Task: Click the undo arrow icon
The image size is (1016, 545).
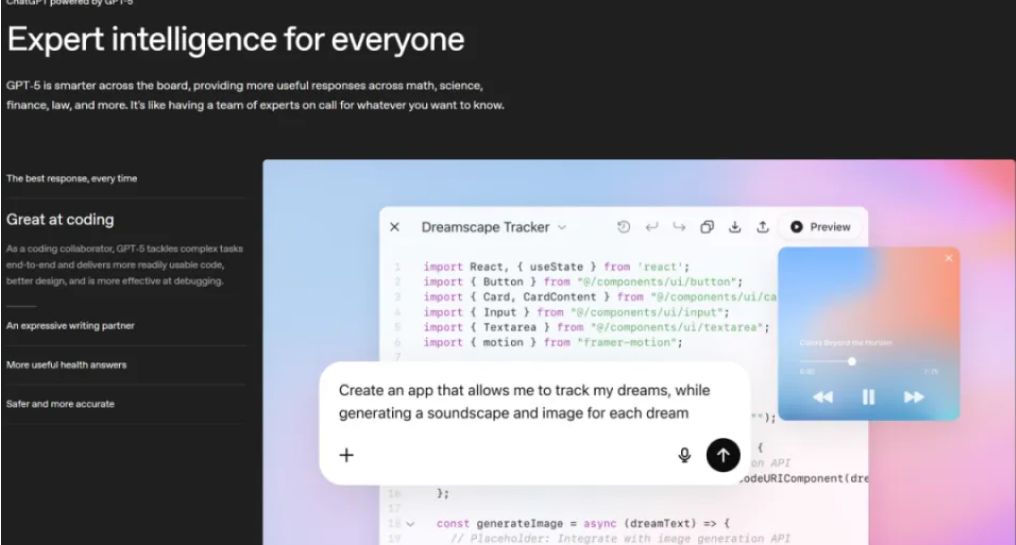Action: pos(651,227)
